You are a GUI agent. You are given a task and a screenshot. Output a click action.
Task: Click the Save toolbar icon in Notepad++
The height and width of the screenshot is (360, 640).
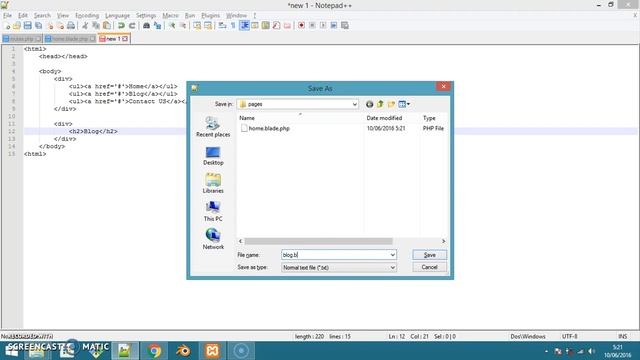click(x=27, y=26)
